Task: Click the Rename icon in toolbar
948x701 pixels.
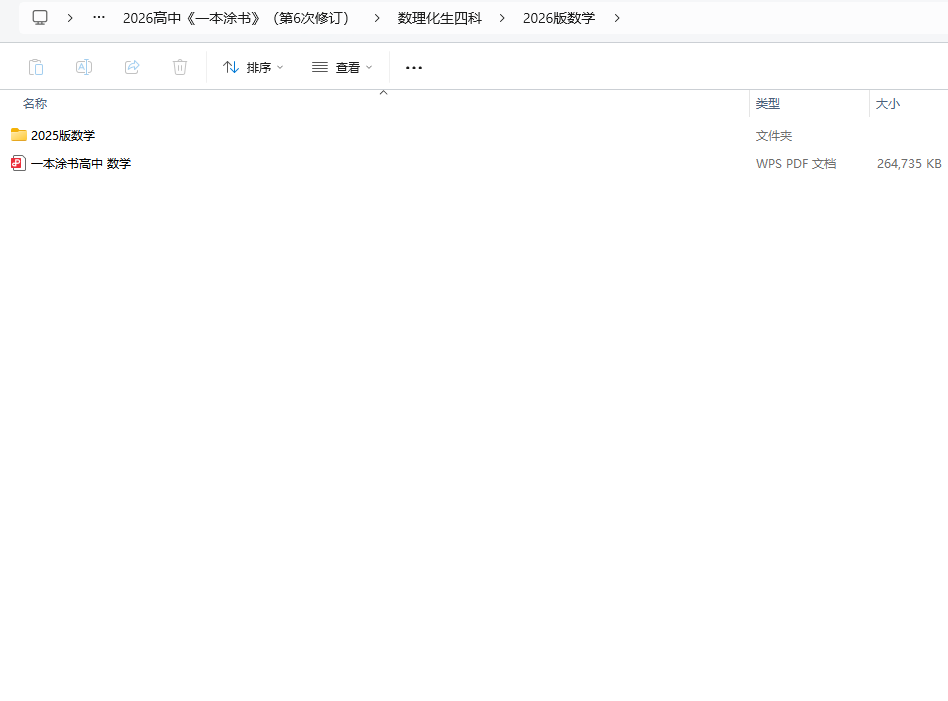Action: tap(84, 67)
